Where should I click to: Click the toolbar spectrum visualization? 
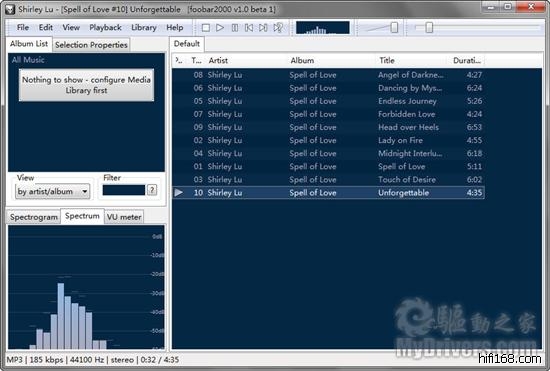point(323,28)
